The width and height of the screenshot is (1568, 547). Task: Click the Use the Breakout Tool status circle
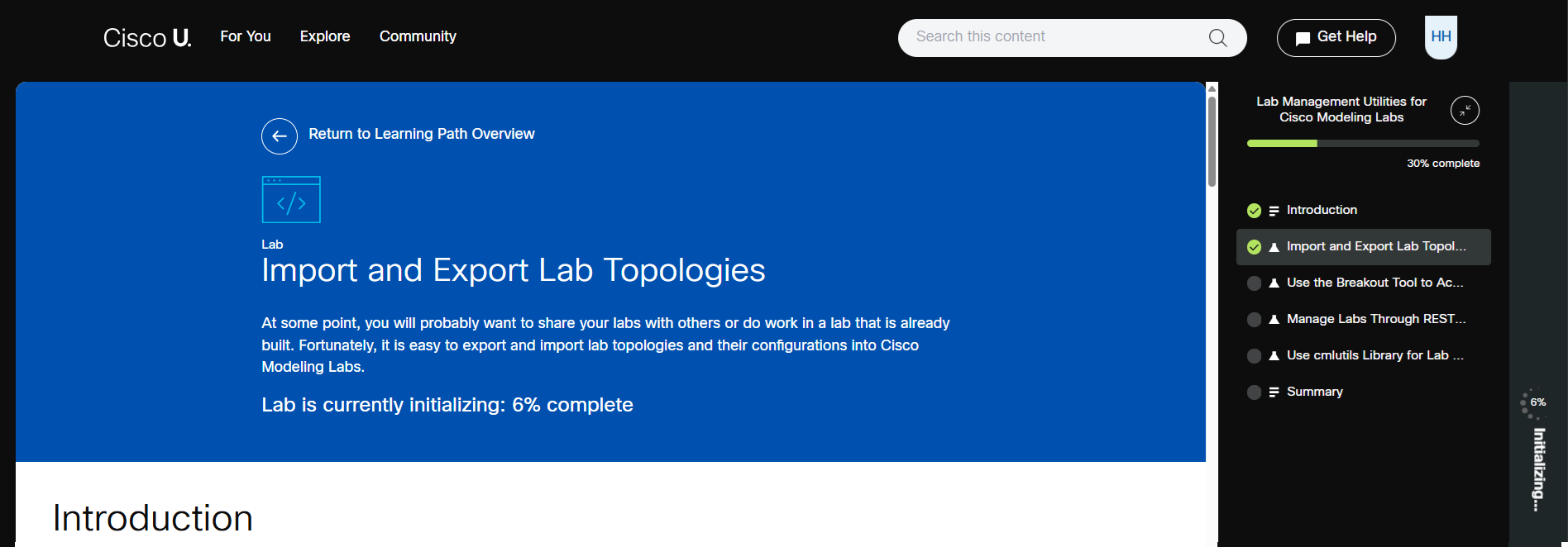tap(1254, 283)
